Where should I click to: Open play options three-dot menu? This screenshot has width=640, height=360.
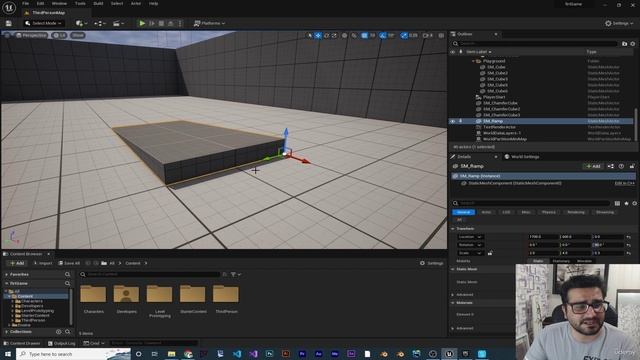coord(180,23)
